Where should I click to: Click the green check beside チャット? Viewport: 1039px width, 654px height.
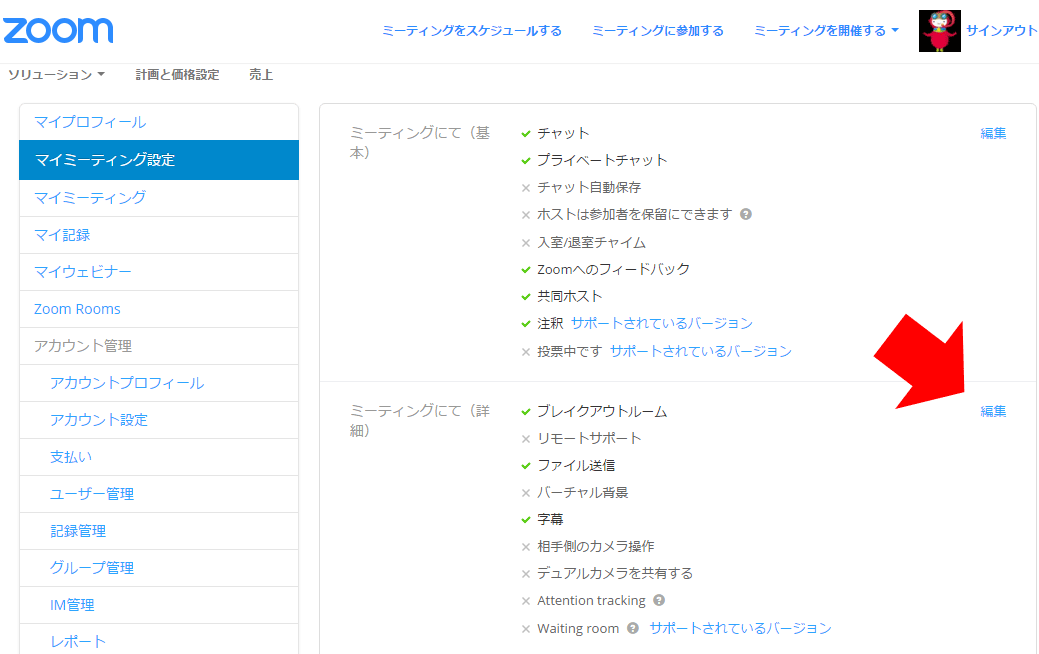(x=526, y=133)
